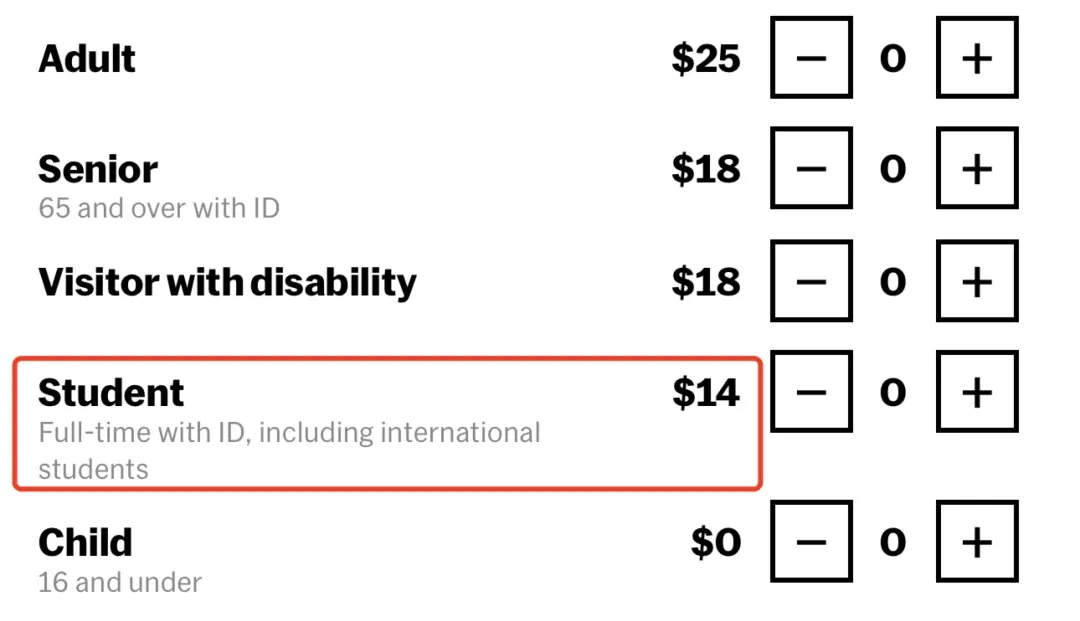
Task: Increase Adult ticket quantity with plus
Action: pyautogui.click(x=976, y=58)
